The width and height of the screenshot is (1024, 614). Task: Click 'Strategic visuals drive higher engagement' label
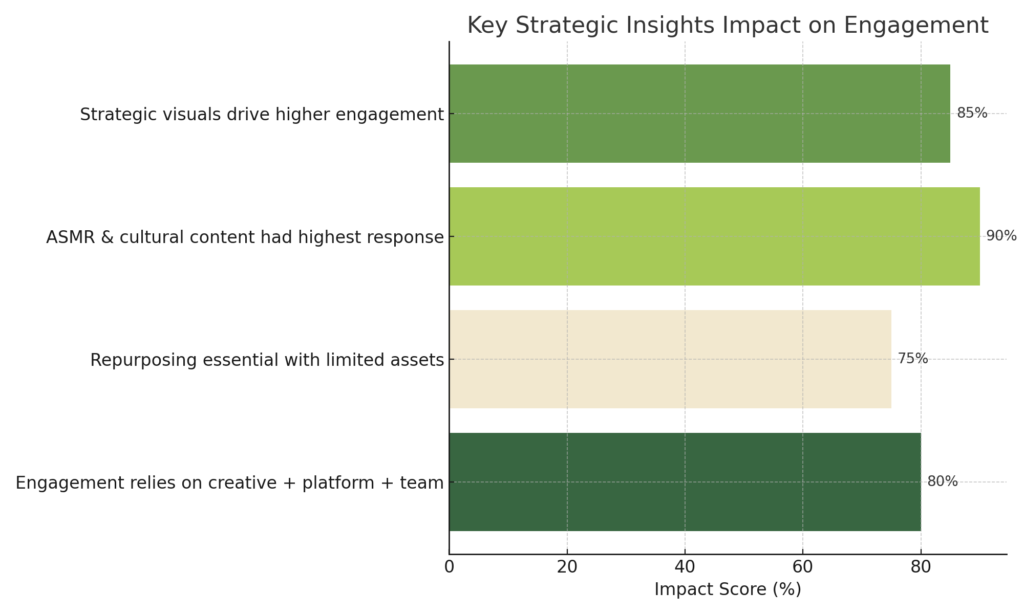[261, 115]
